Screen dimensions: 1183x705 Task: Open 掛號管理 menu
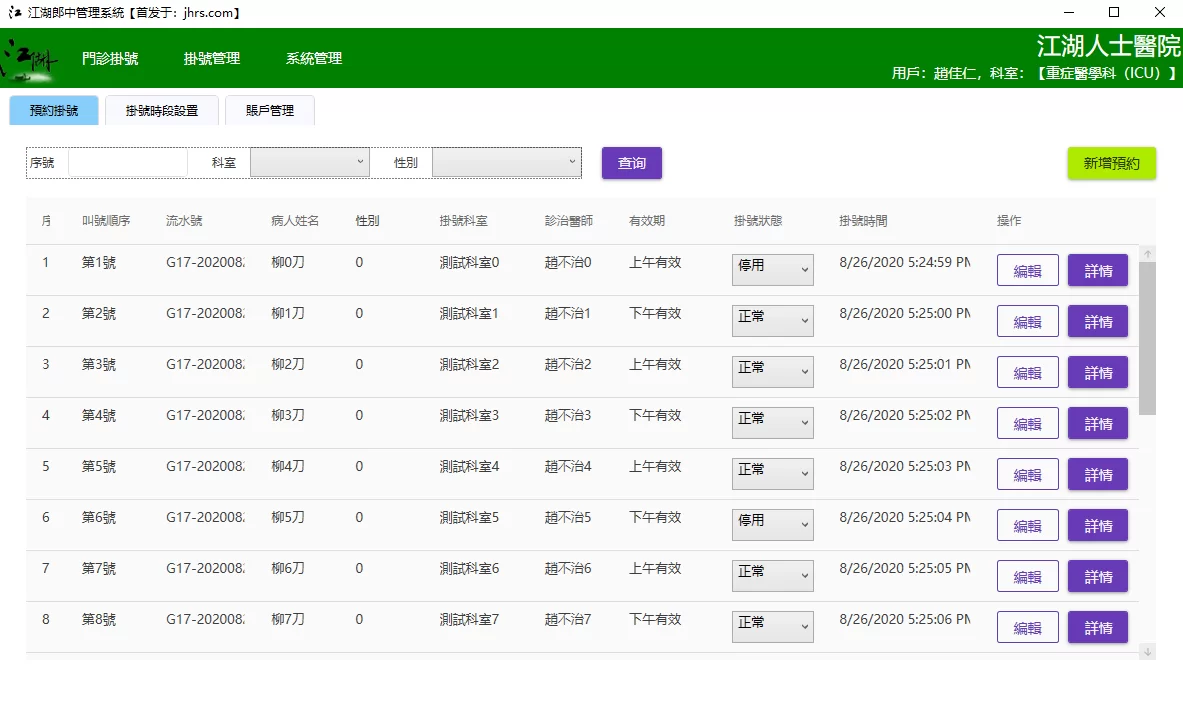click(212, 59)
